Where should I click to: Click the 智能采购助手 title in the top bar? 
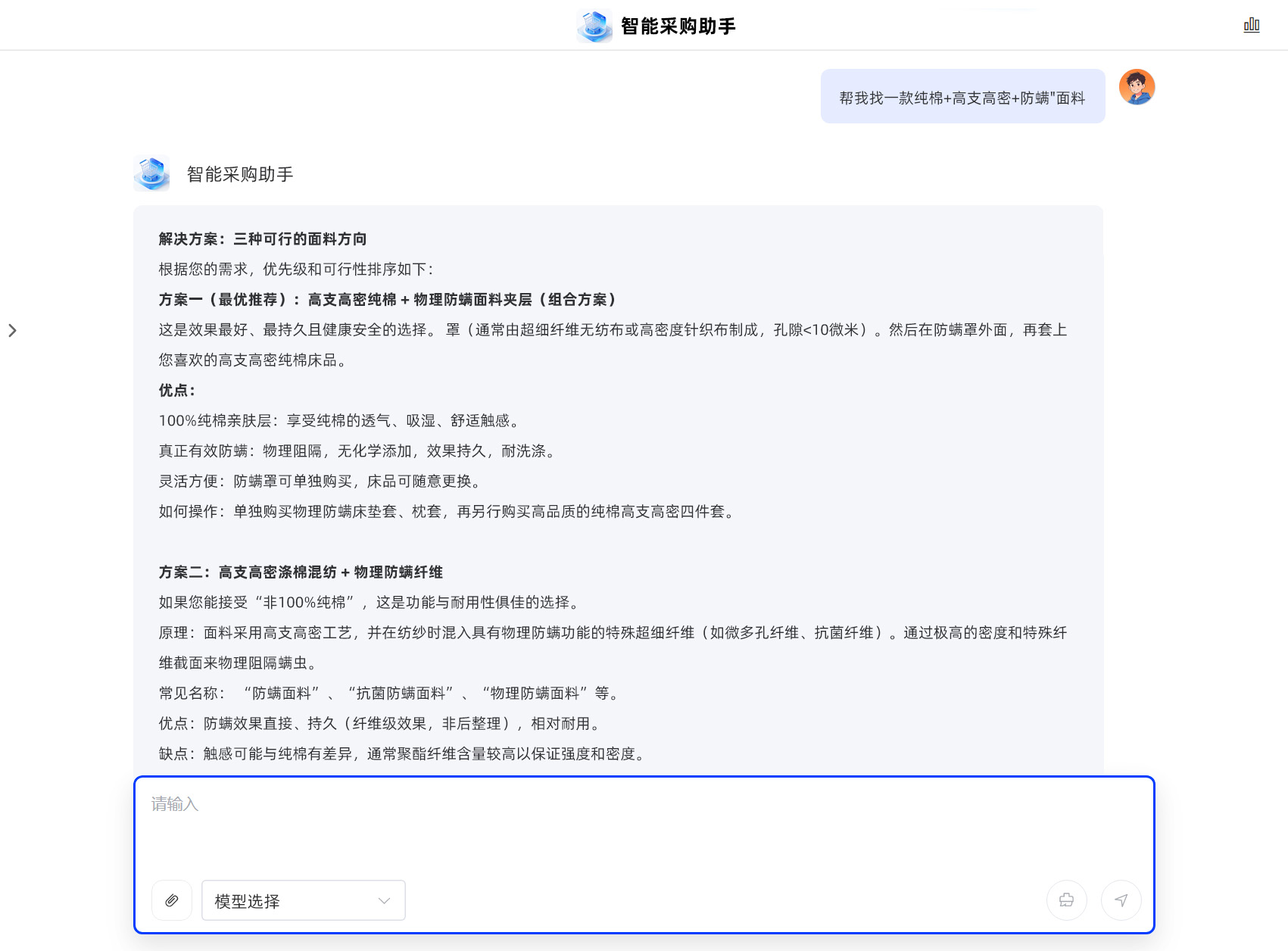[x=678, y=25]
